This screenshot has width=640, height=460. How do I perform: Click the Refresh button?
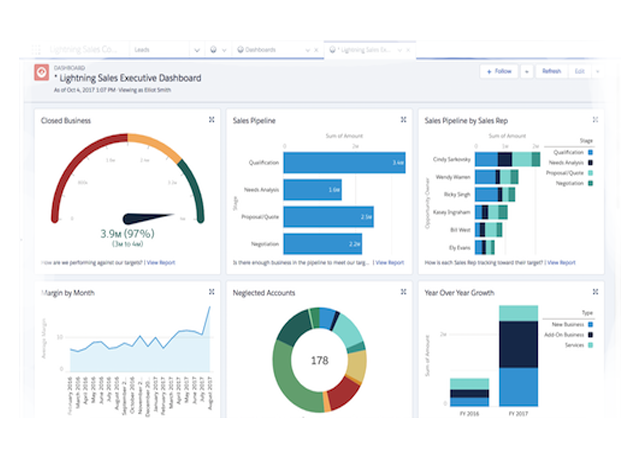[x=551, y=71]
